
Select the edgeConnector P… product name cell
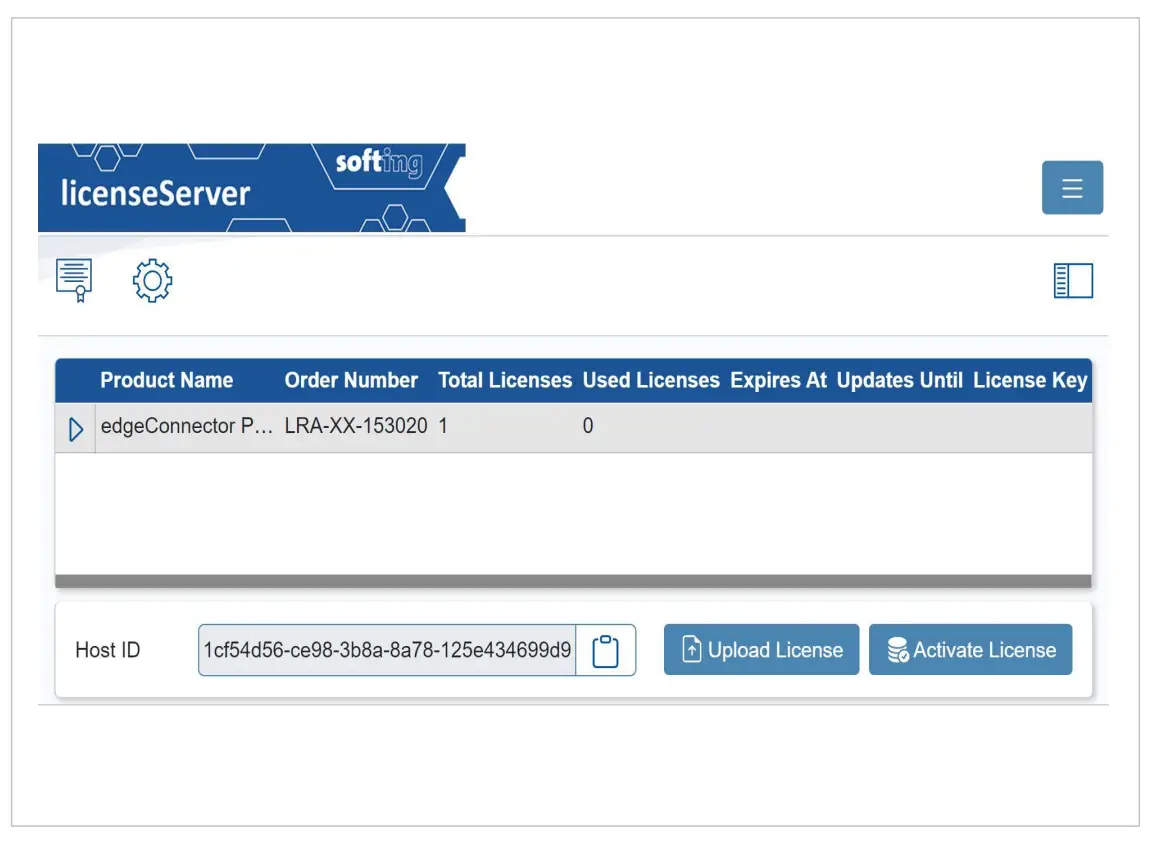pos(187,426)
